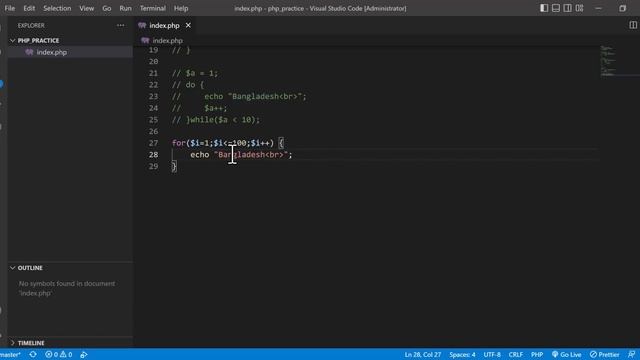This screenshot has width=640, height=360.
Task: Click commented line // }while($a < 10);
Action: 216,120
